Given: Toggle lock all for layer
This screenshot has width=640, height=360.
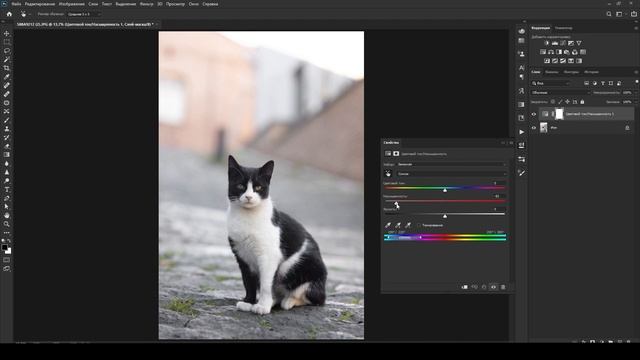Looking at the screenshot, I should pyautogui.click(x=582, y=102).
